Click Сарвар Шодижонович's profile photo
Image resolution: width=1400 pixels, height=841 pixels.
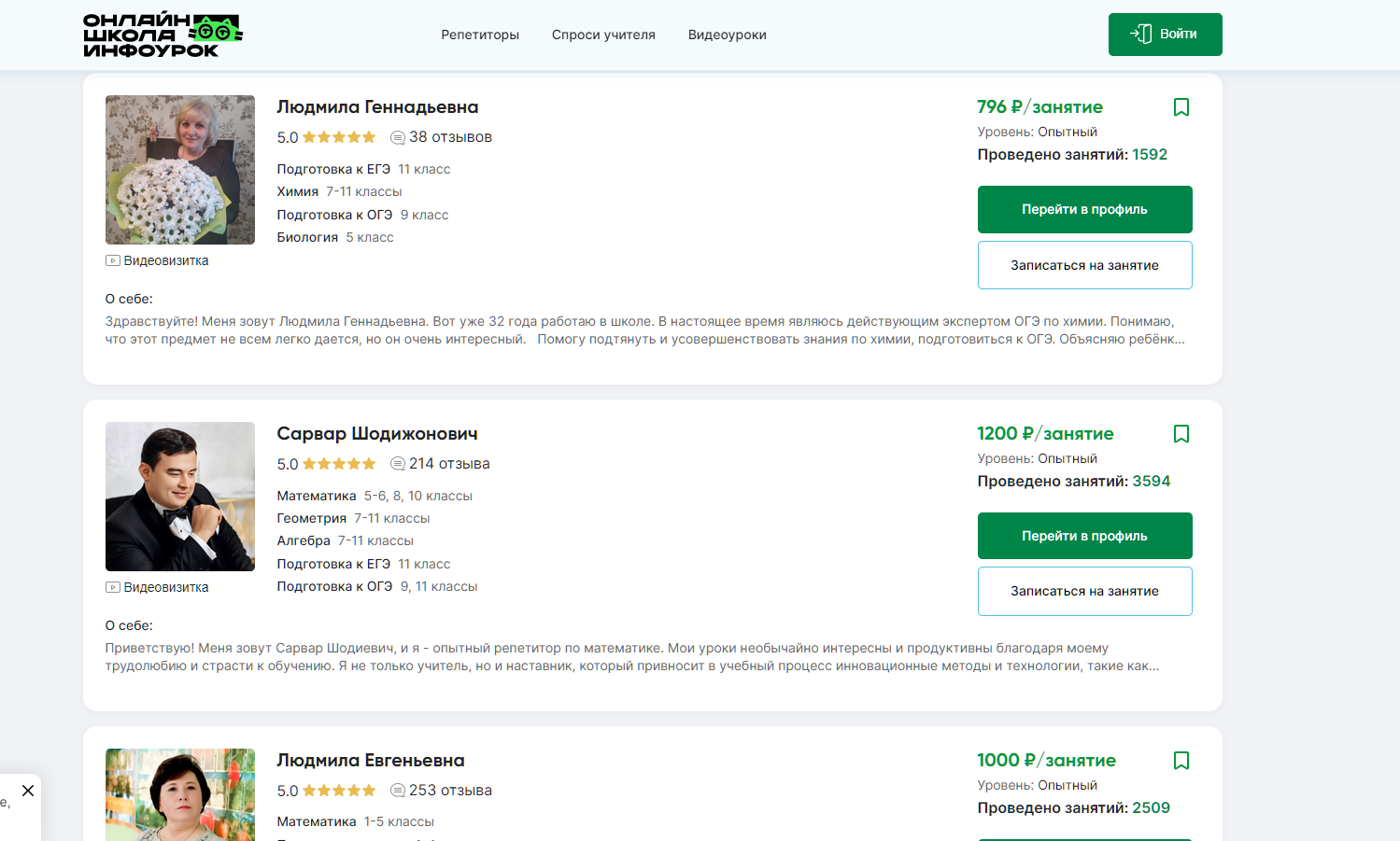tap(180, 497)
